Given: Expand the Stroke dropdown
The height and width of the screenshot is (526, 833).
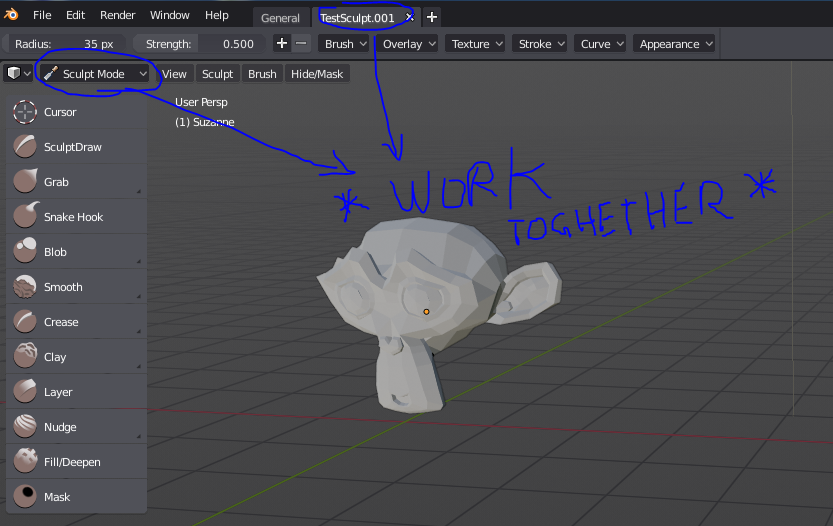Looking at the screenshot, I should click(x=539, y=44).
